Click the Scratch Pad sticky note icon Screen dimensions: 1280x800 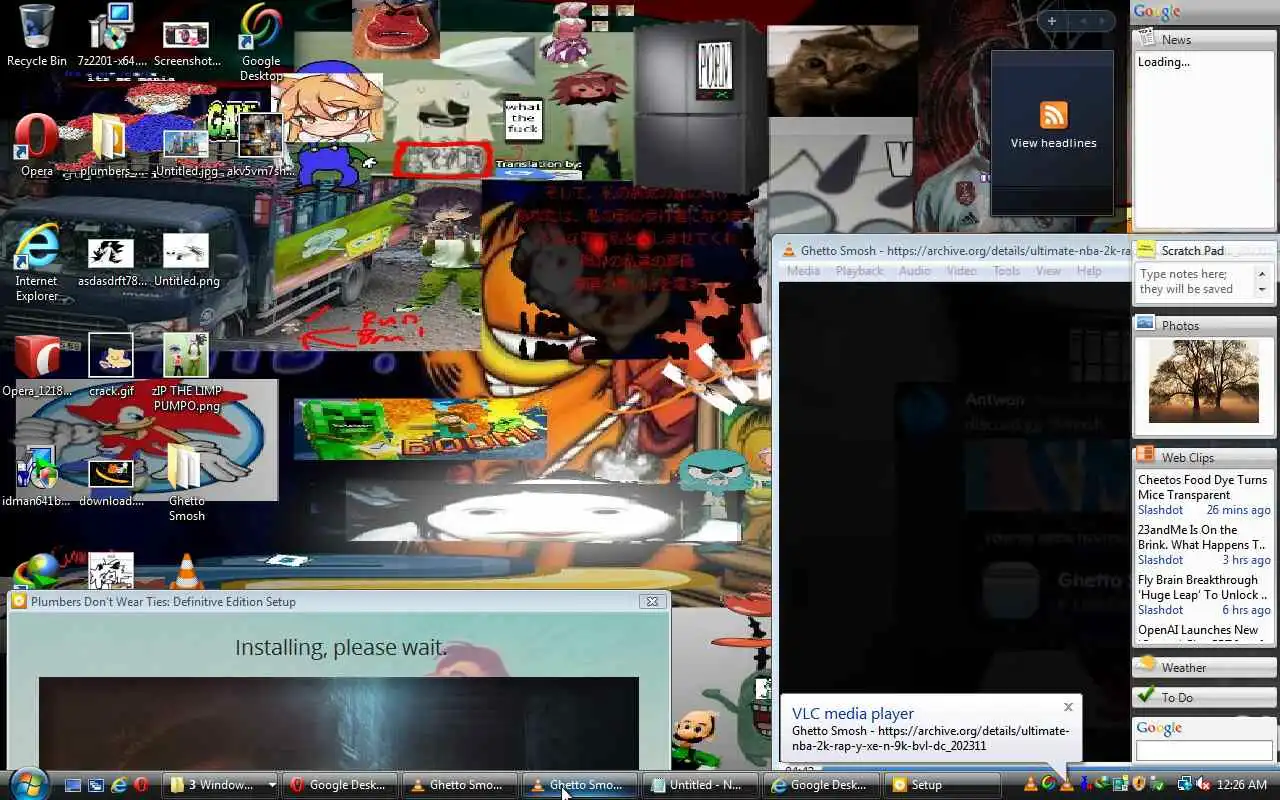tap(1146, 250)
